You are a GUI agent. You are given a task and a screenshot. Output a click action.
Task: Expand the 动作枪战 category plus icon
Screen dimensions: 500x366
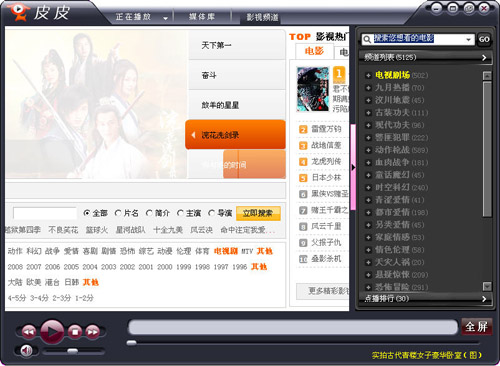click(368, 150)
